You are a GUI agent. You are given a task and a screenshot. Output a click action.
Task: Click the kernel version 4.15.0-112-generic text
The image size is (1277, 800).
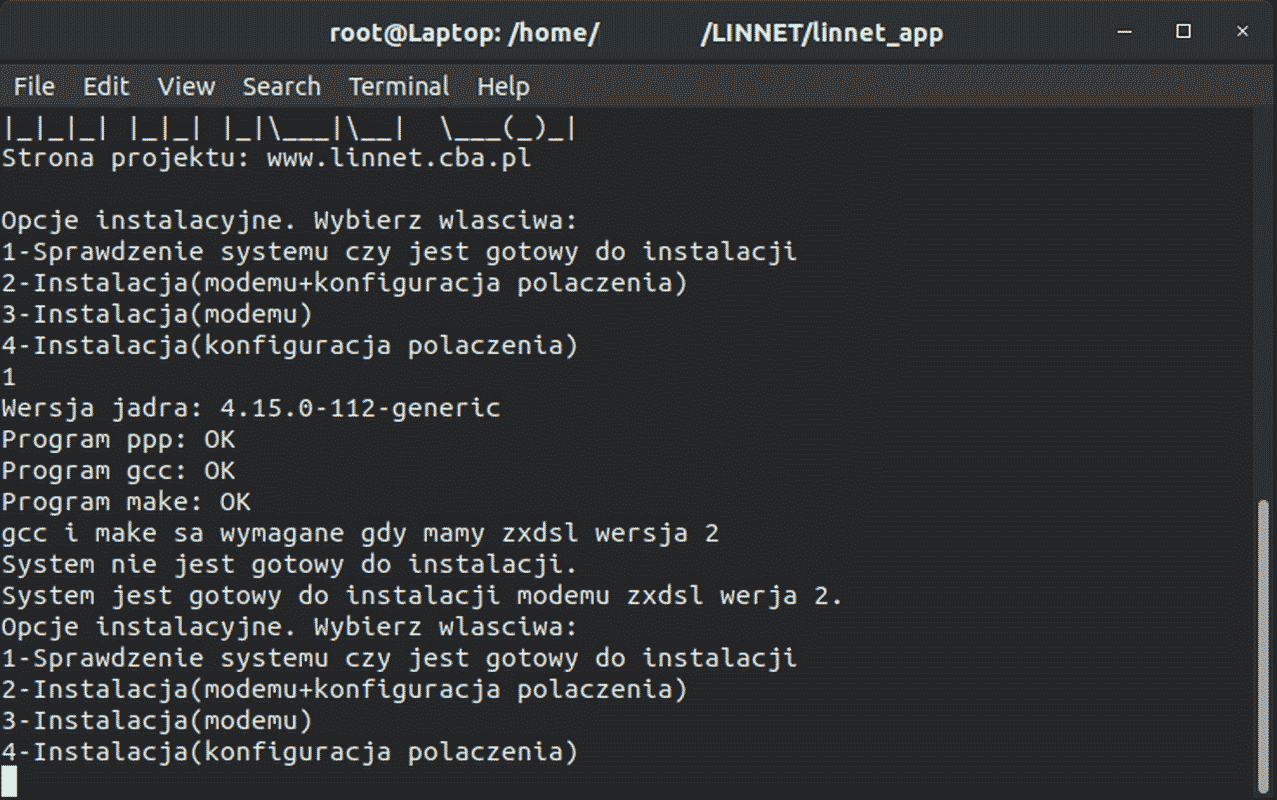pos(359,408)
